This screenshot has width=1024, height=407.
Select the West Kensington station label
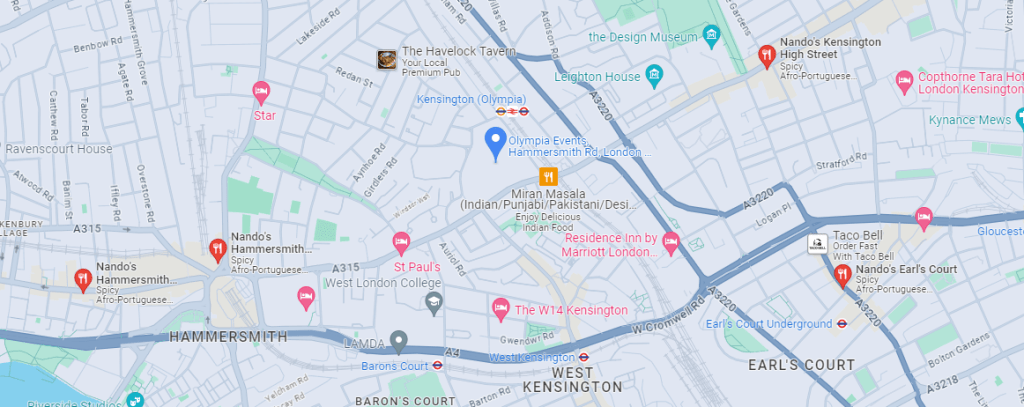click(x=532, y=357)
